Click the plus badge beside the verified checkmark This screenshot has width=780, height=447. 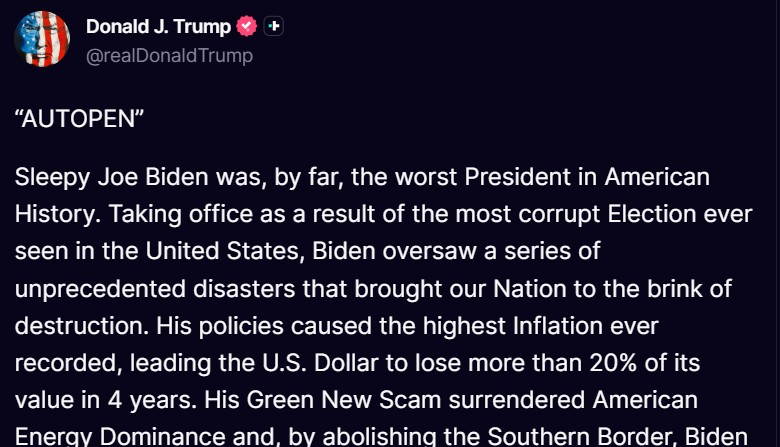pos(273,27)
